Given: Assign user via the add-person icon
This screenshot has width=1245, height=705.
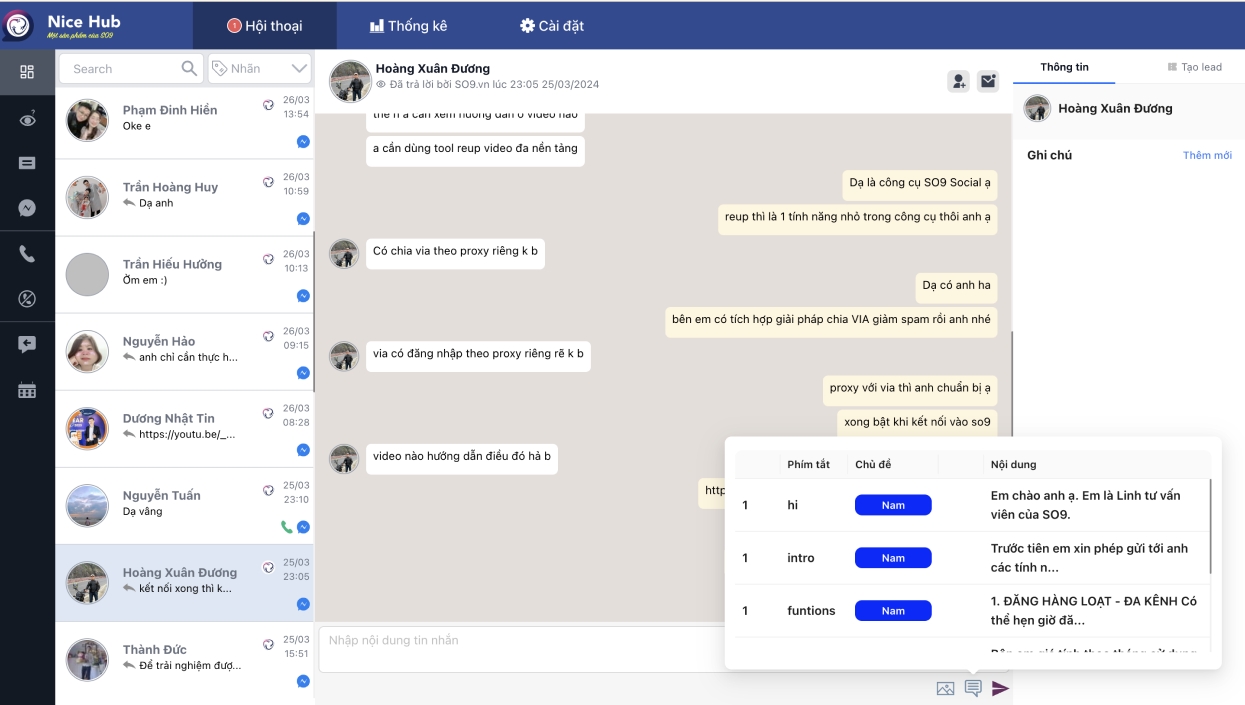Looking at the screenshot, I should point(958,82).
